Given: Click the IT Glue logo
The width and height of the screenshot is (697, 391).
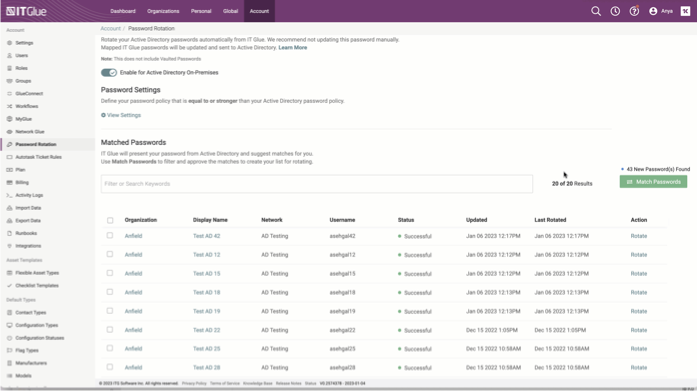Looking at the screenshot, I should pyautogui.click(x=26, y=11).
